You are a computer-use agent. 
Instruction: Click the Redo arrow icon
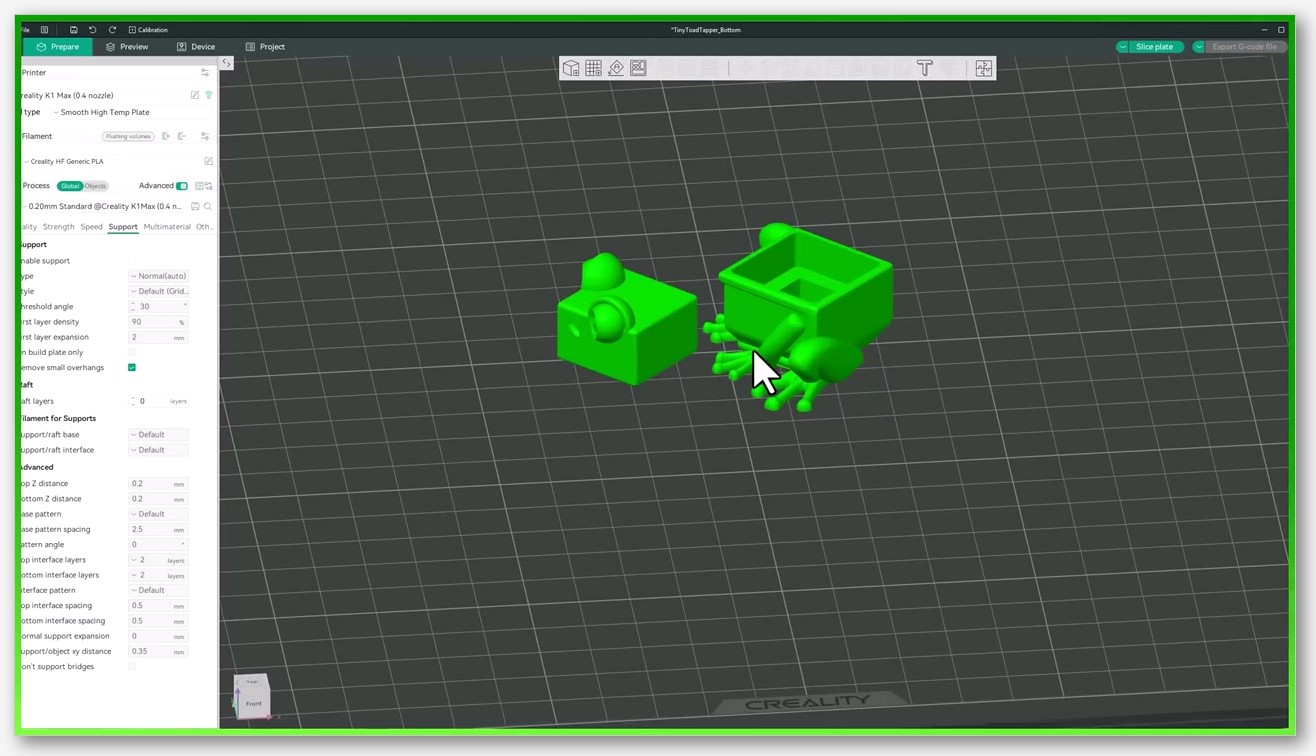pyautogui.click(x=112, y=30)
